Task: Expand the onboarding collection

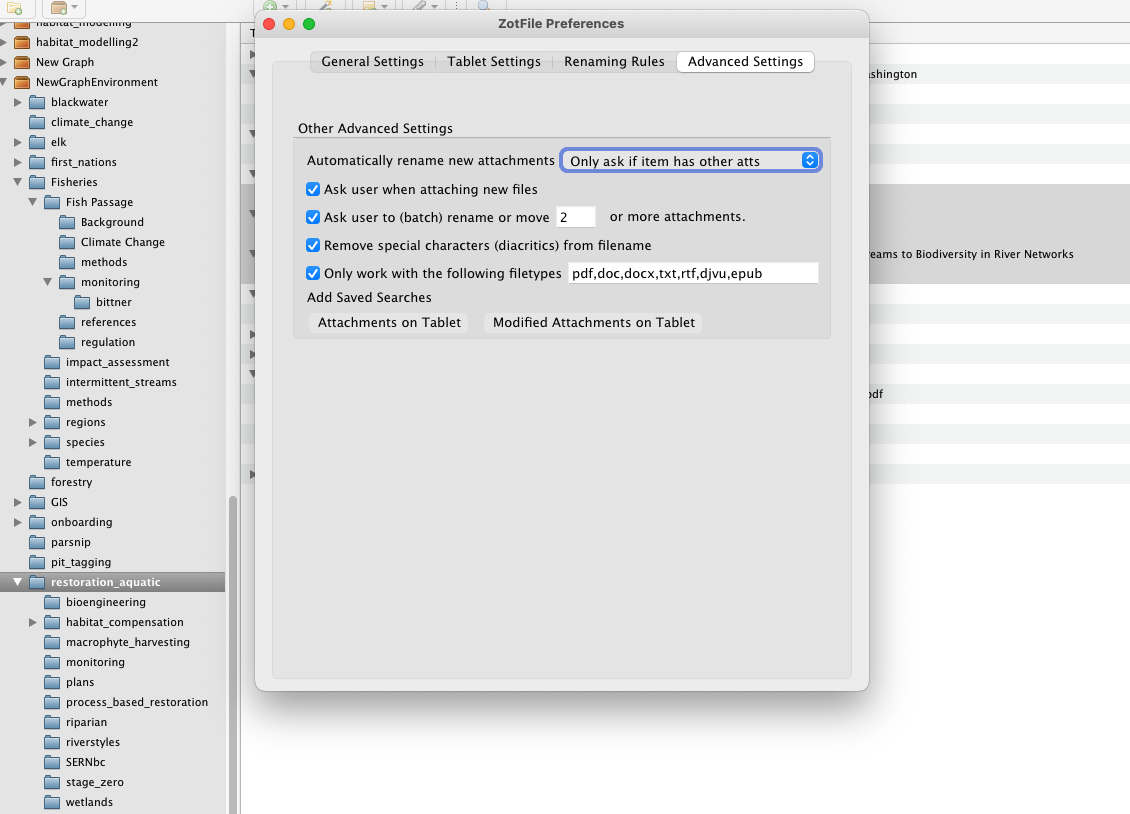Action: [18, 522]
